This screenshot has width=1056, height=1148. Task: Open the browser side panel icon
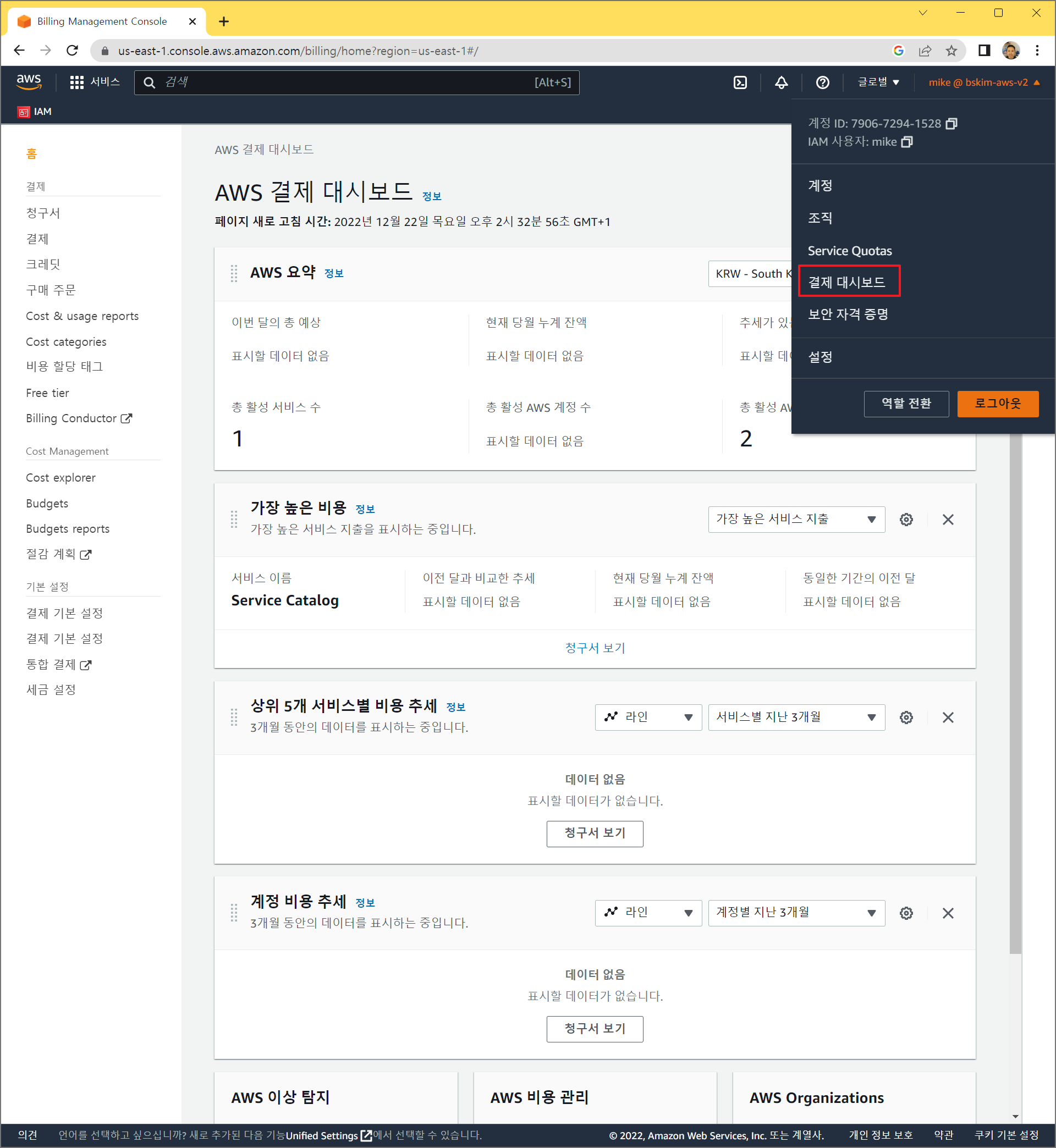tap(983, 51)
